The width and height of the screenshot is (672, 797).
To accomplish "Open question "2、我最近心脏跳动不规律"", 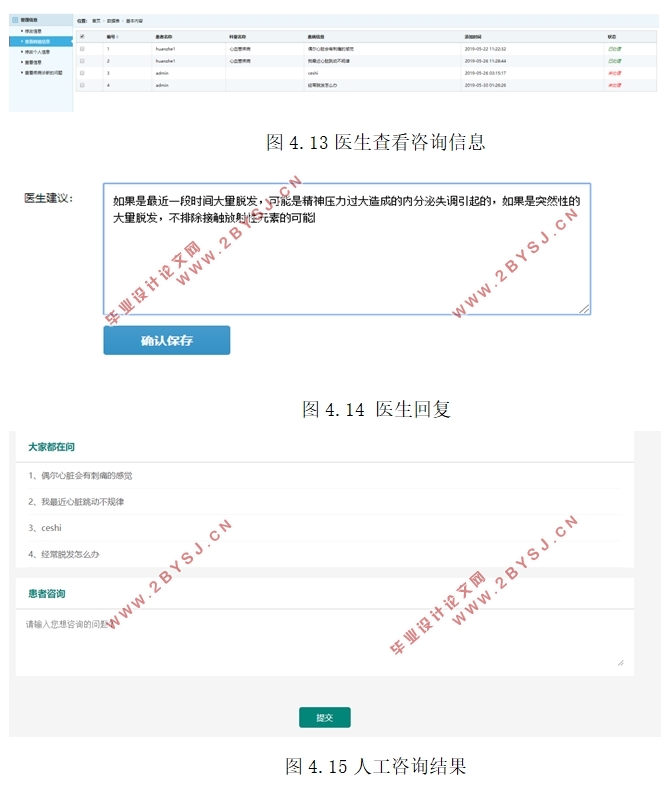I will pos(76,502).
